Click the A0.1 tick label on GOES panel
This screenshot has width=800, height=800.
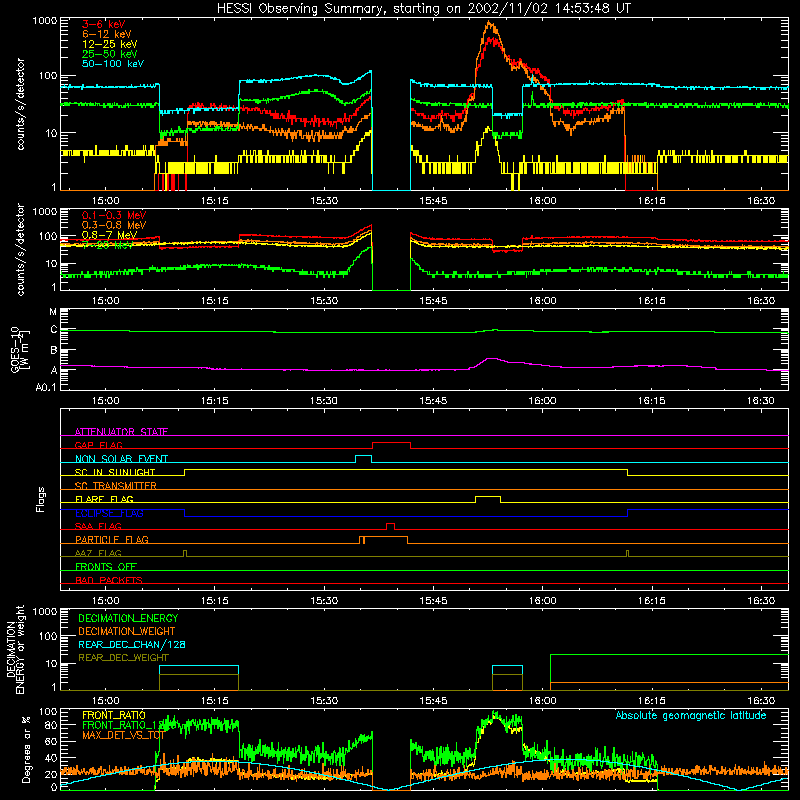(x=46, y=387)
